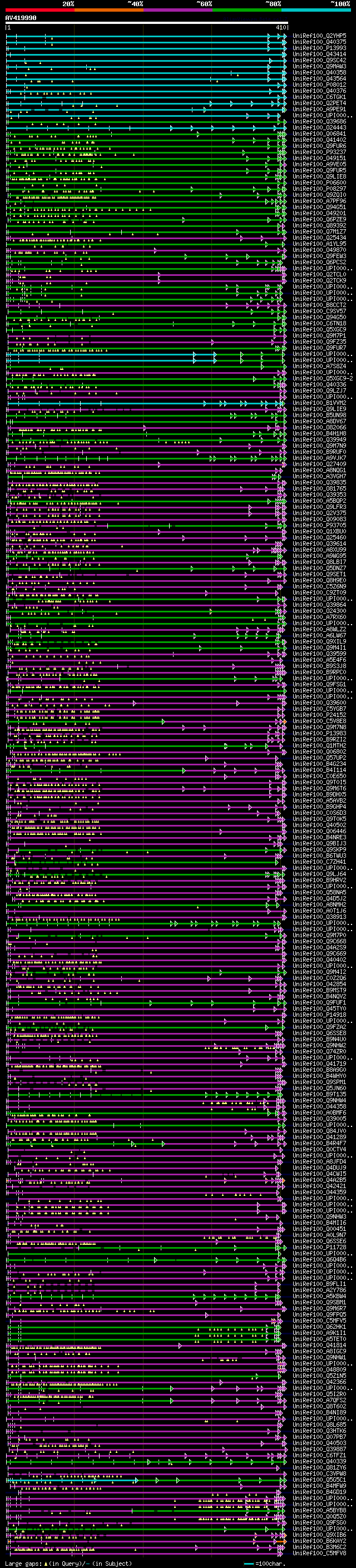Open hit UniRef100_Q9MAW3

coord(319,66)
